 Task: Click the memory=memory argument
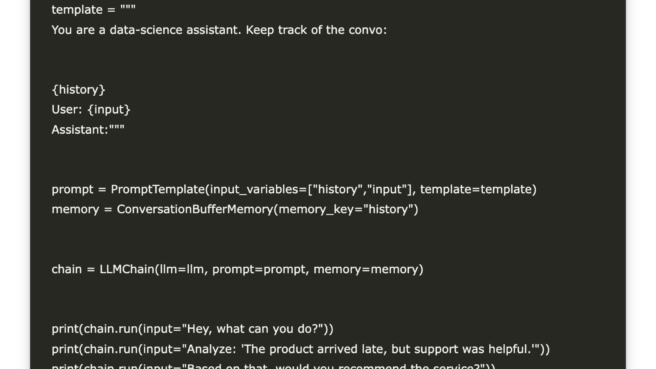pos(366,269)
